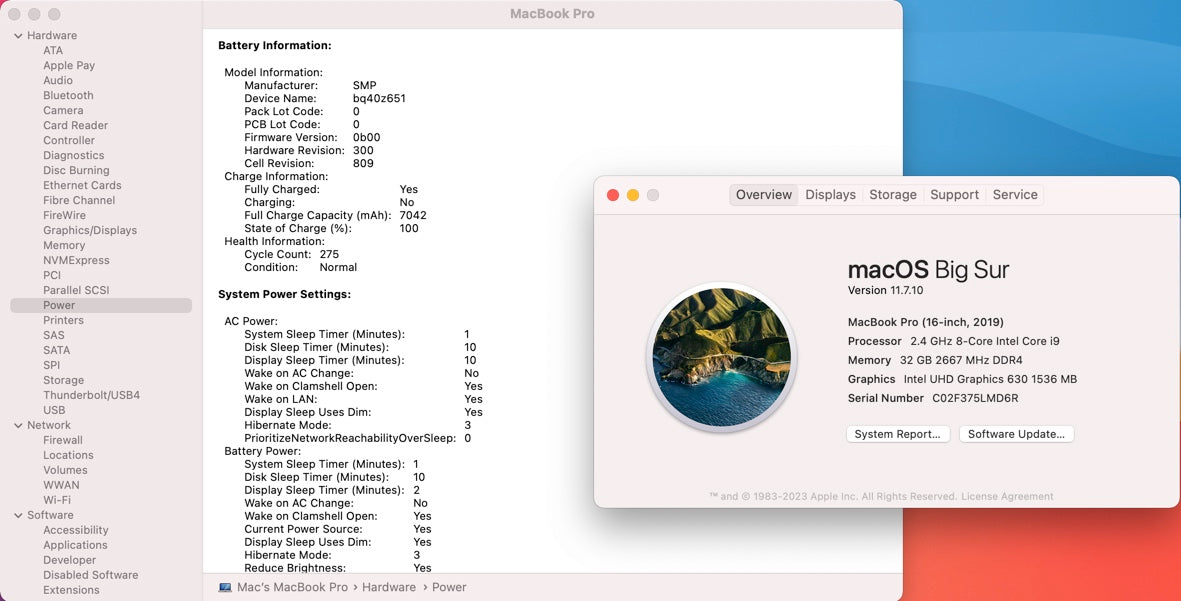Open the Storage tab
The image size is (1181, 601).
coord(892,195)
